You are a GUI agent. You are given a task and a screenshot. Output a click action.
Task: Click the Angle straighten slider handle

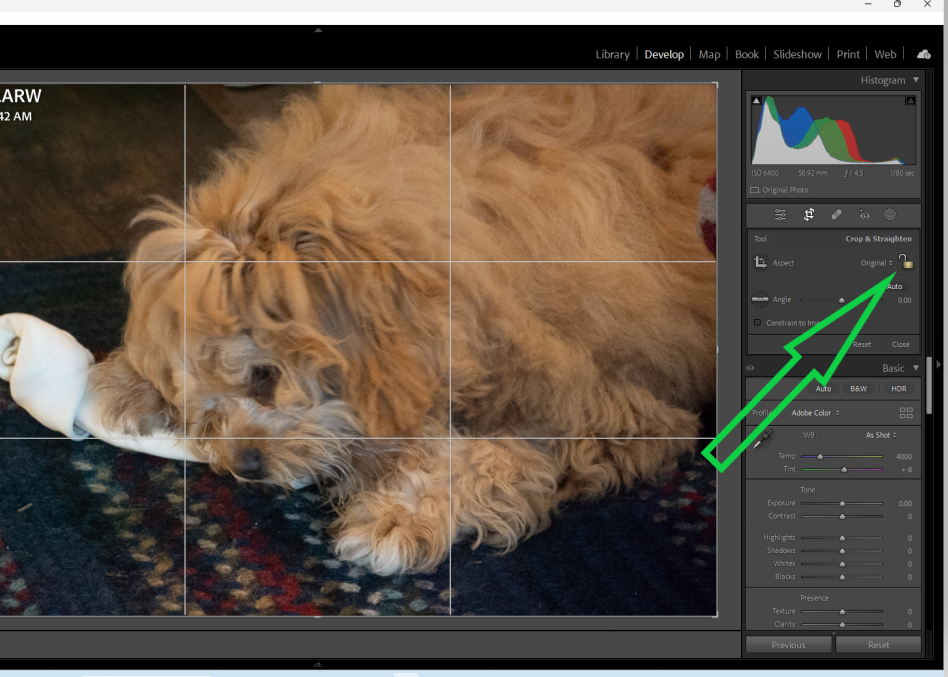[842, 300]
